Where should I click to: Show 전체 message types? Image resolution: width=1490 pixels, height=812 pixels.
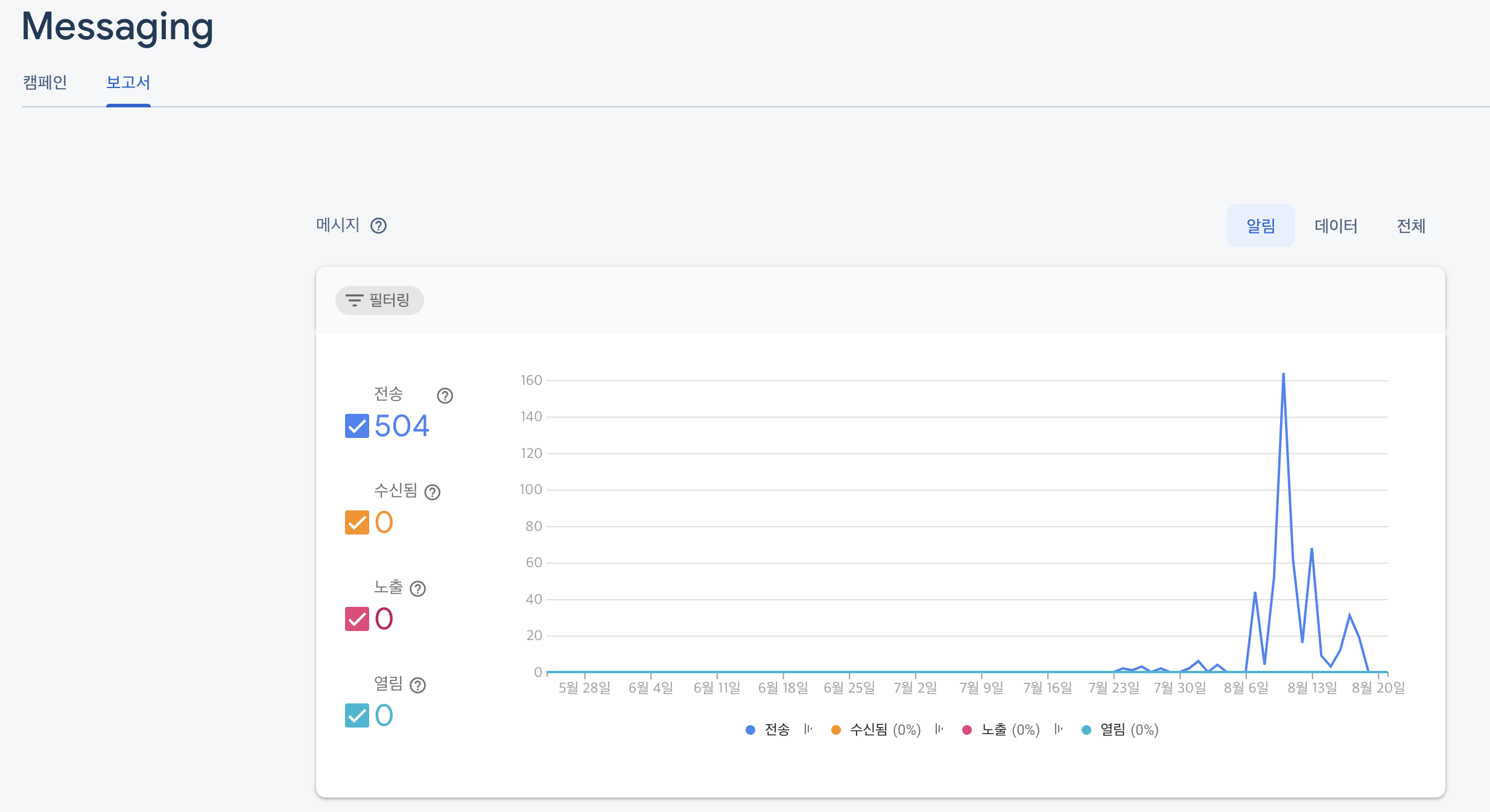coord(1410,226)
